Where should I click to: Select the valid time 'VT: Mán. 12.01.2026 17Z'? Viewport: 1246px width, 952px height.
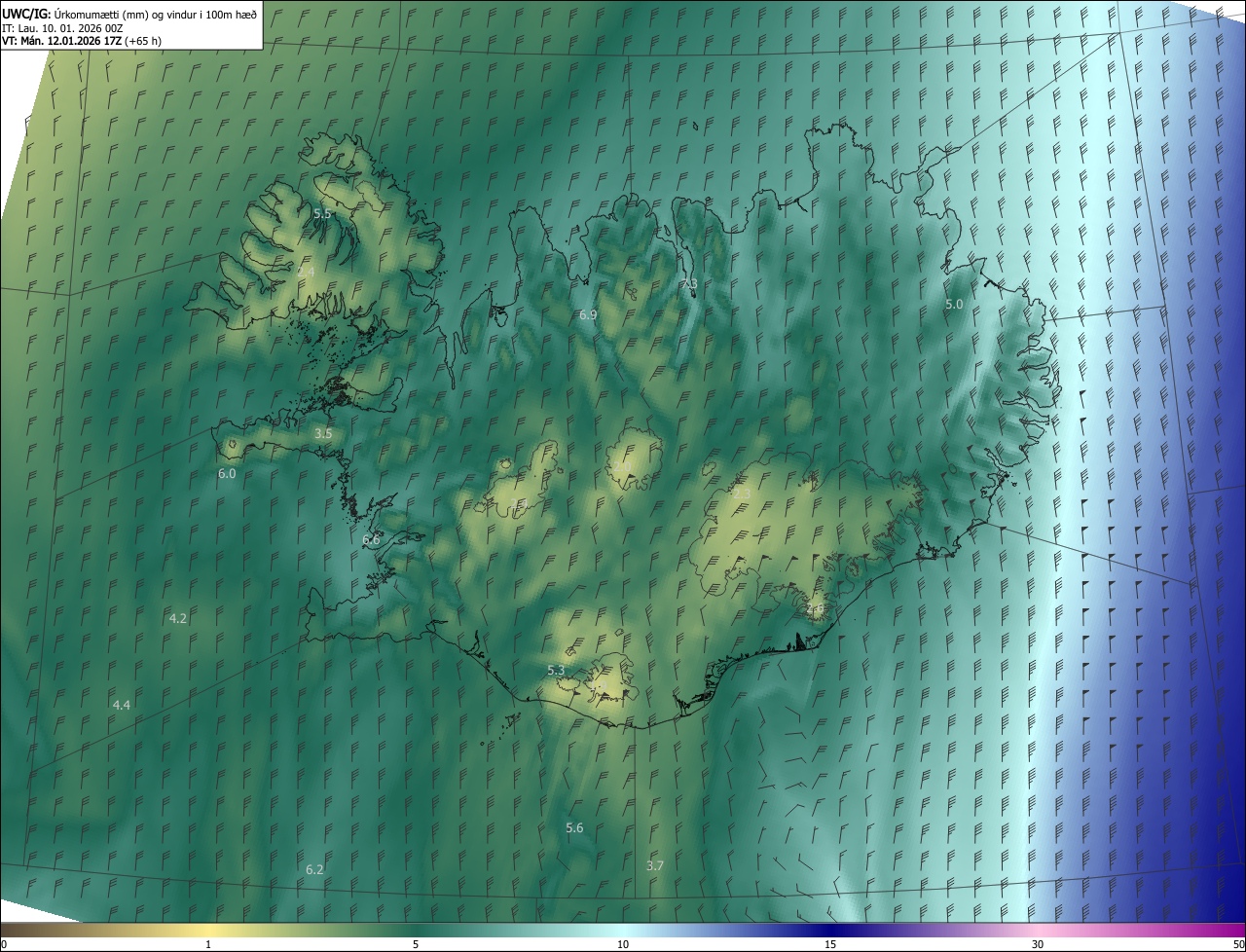click(x=61, y=41)
